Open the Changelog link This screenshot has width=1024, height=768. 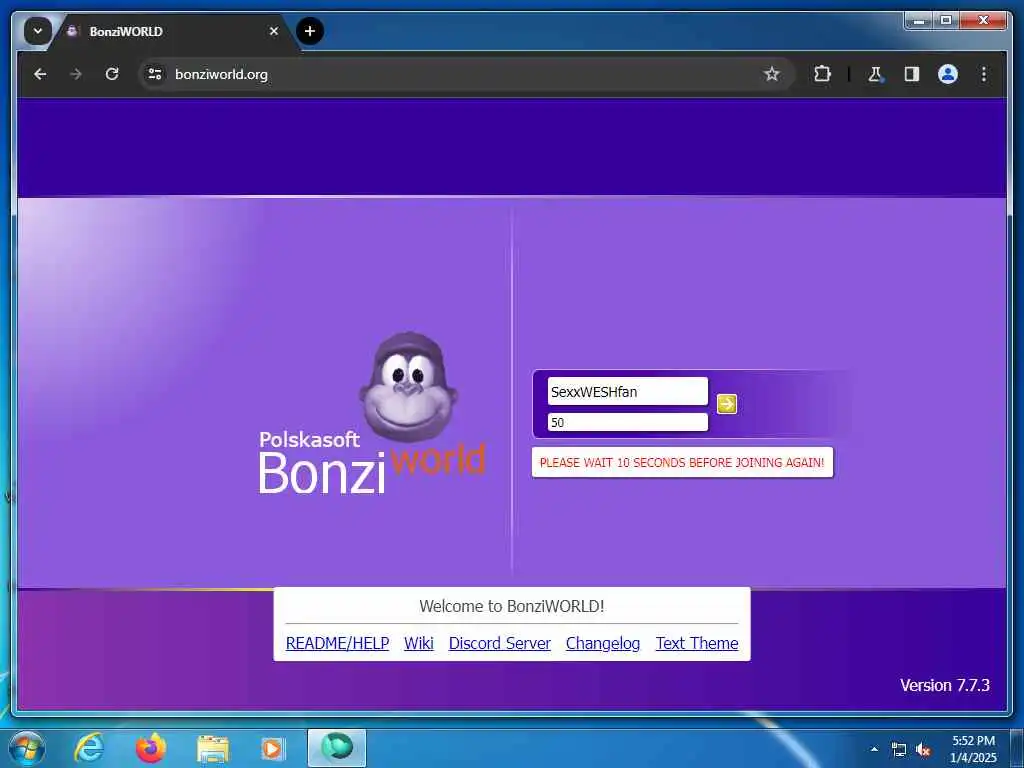(603, 643)
